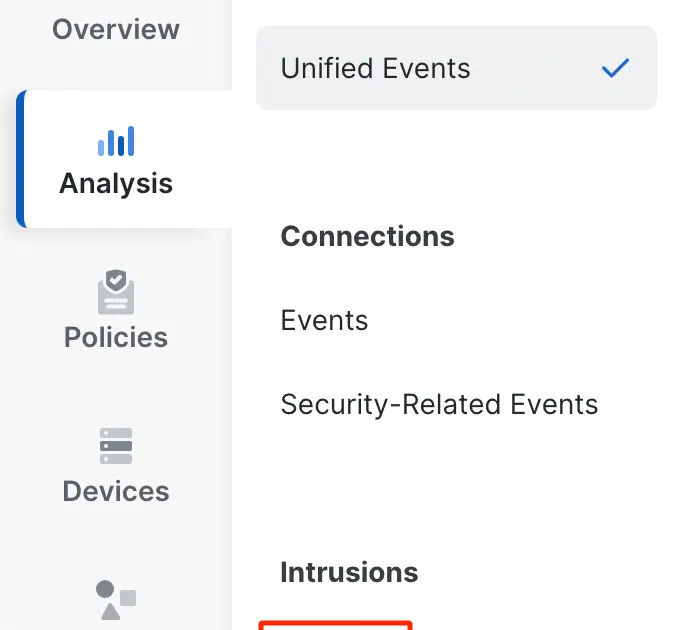Click the square shape in bottom sidebar icon
682x630 pixels.
(128, 598)
